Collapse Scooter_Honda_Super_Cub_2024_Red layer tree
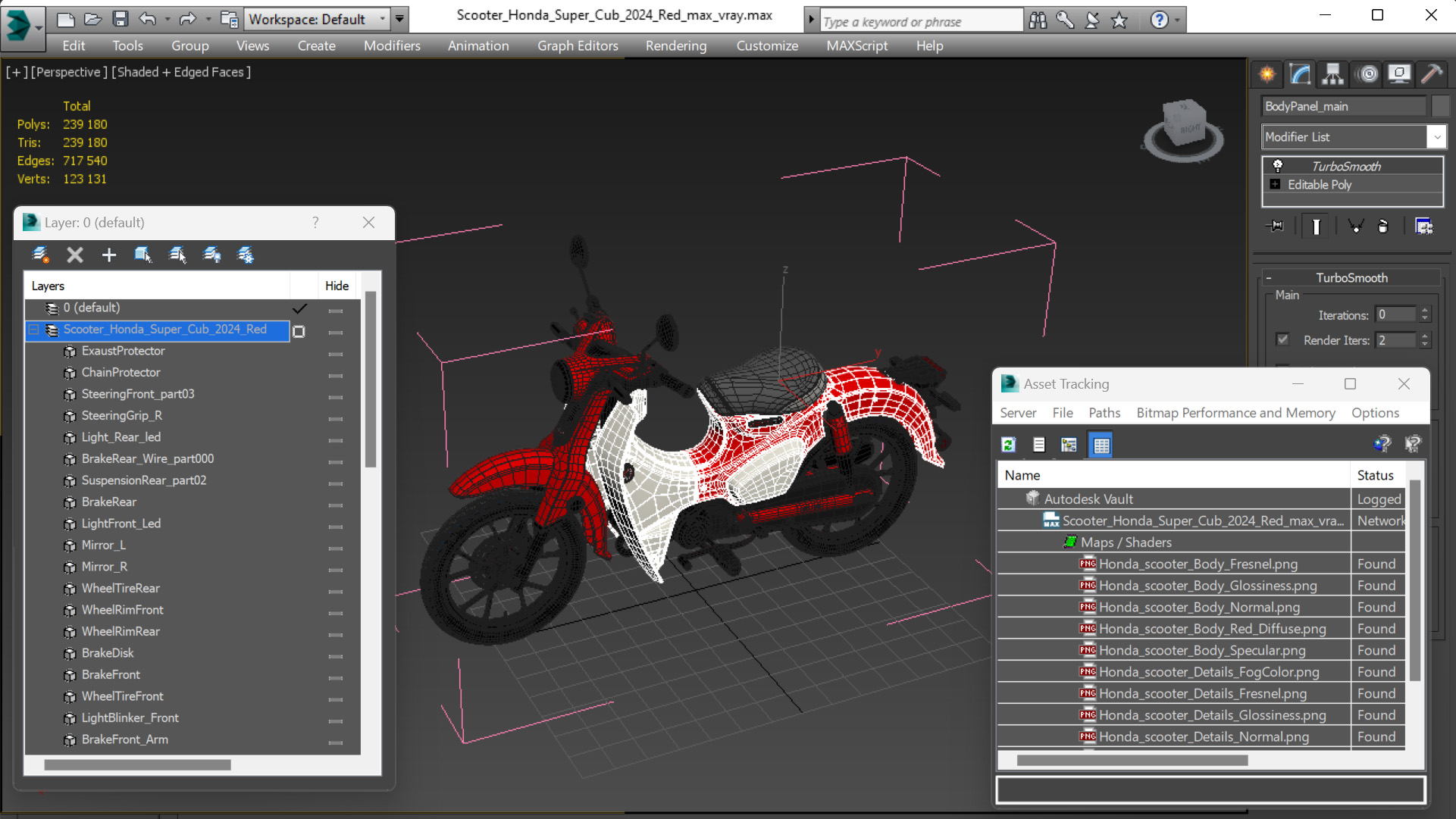 coord(34,330)
